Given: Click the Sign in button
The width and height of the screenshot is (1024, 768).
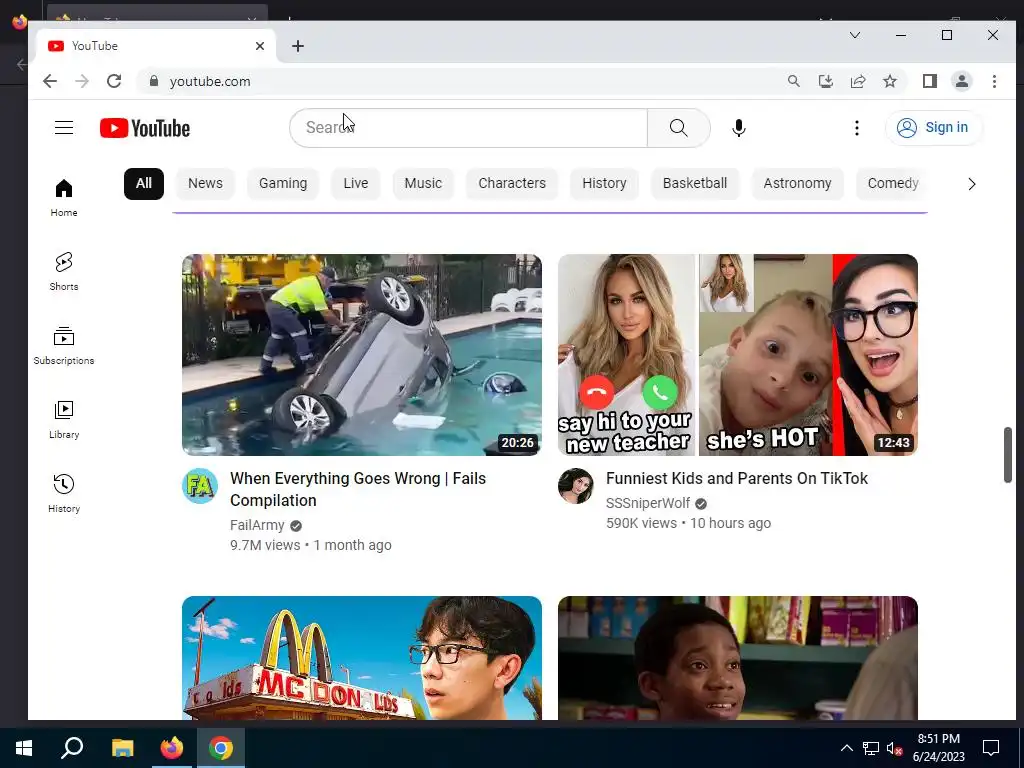Looking at the screenshot, I should (x=933, y=127).
